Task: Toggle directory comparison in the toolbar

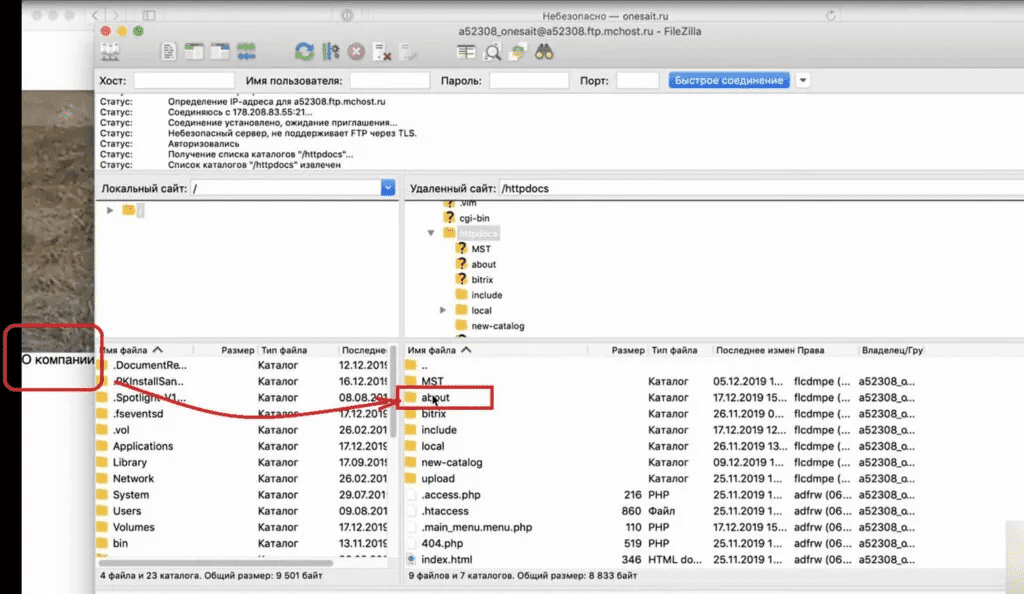Action: pyautogui.click(x=492, y=52)
